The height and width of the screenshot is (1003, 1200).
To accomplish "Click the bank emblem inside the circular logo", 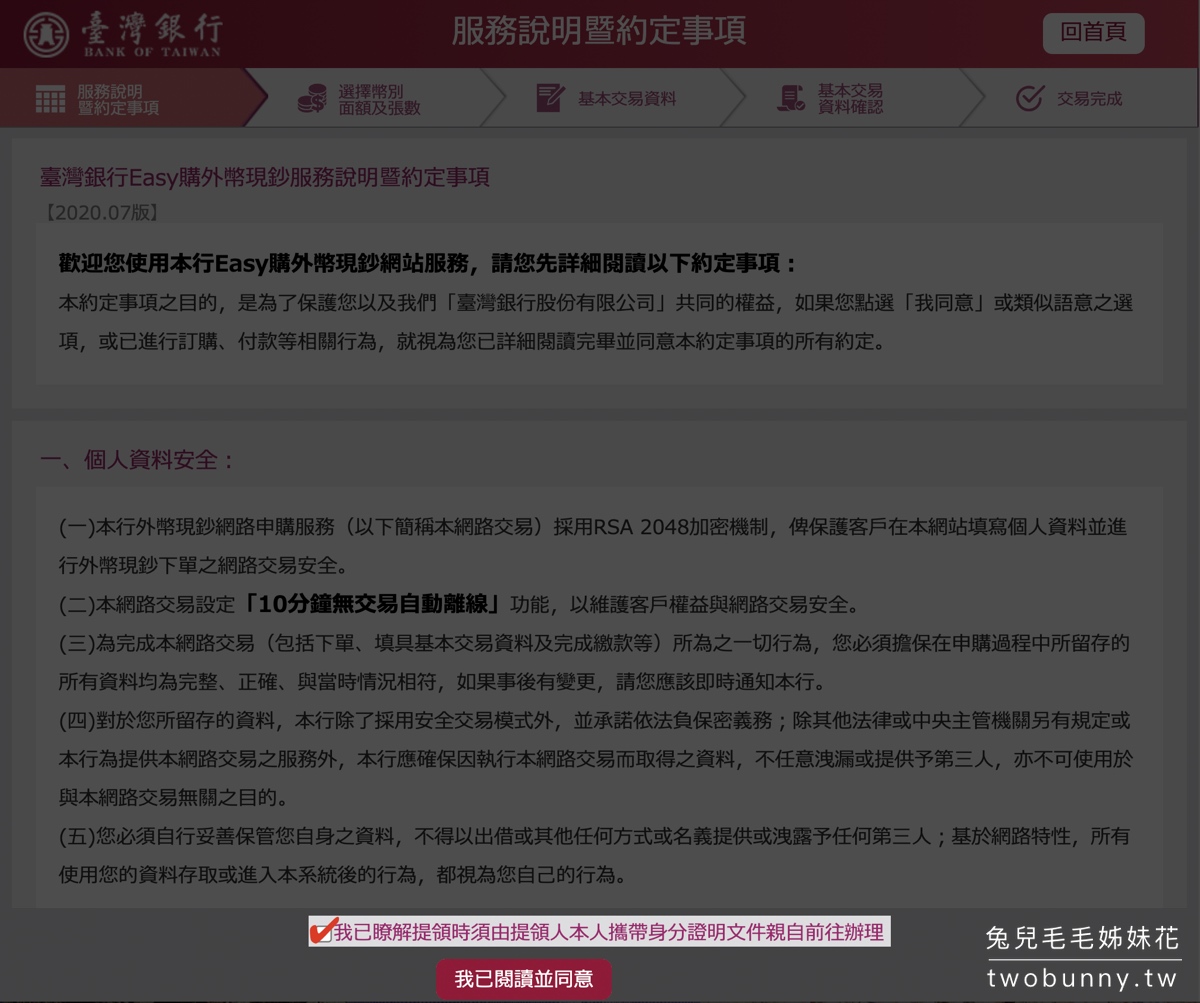I will tap(48, 33).
